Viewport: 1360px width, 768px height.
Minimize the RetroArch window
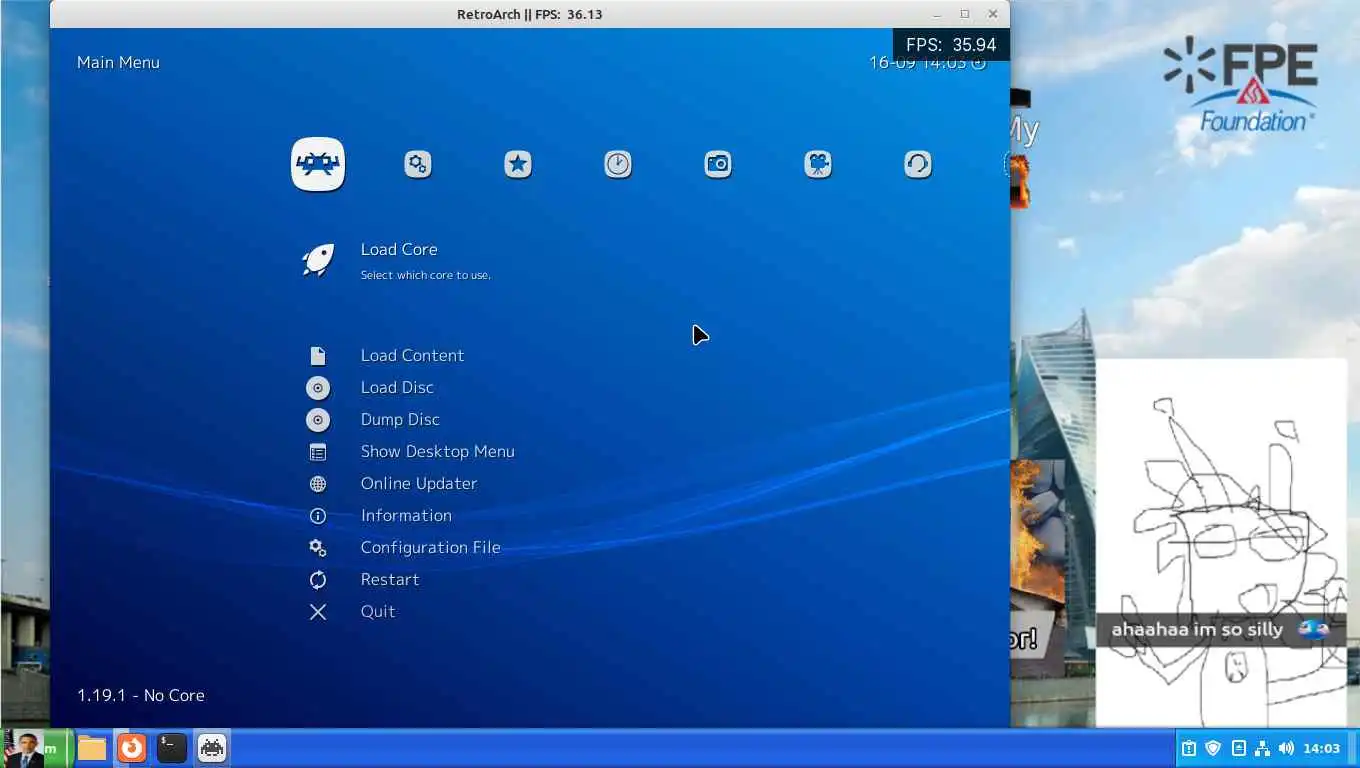[x=937, y=14]
